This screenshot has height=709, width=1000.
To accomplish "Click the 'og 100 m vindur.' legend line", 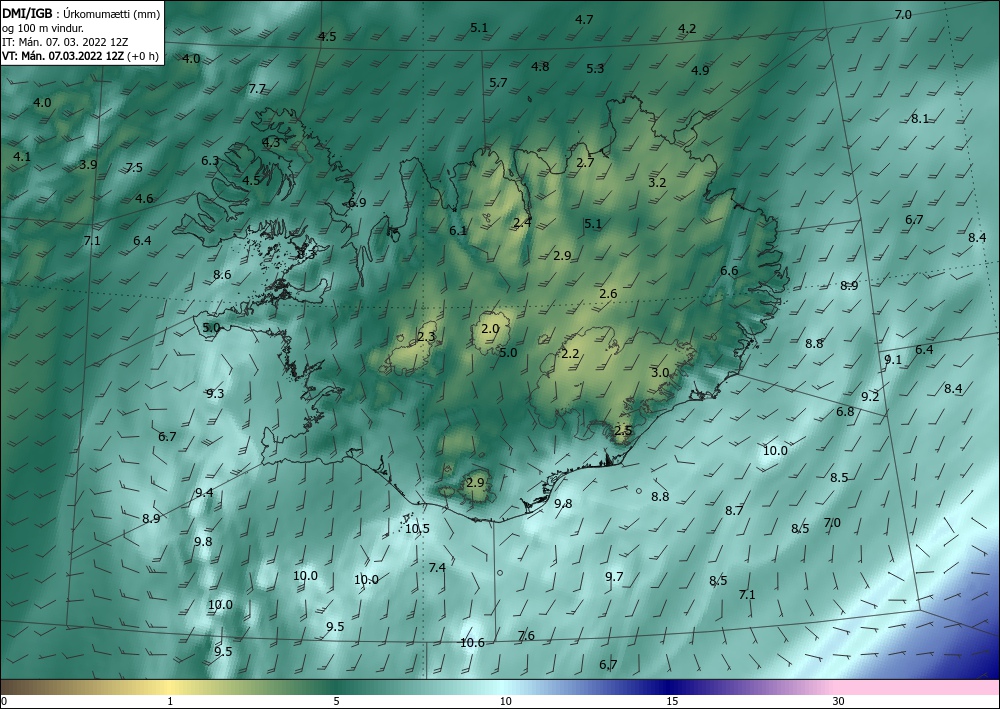I will tap(43, 28).
